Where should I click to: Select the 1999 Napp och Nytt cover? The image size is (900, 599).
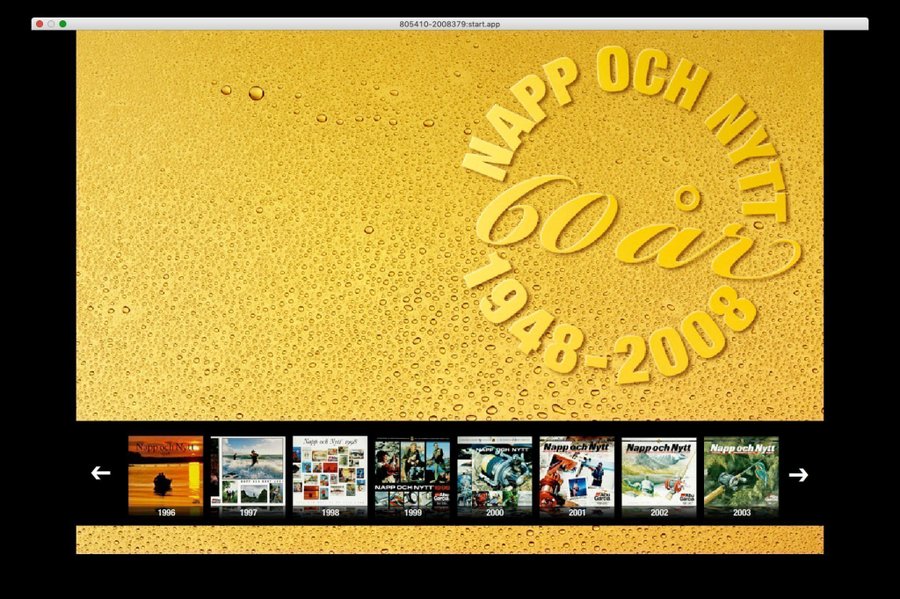412,476
